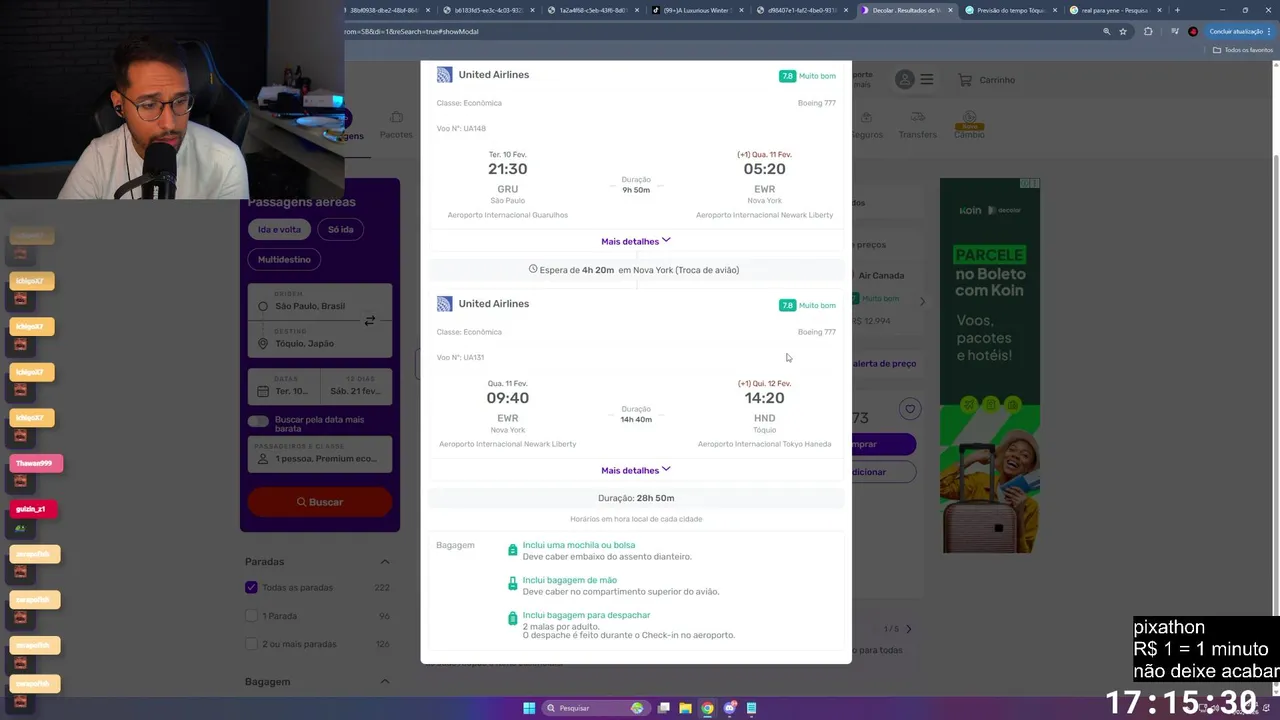Image resolution: width=1280 pixels, height=720 pixels.
Task: Click Concluir atualização button
Action: click(x=1240, y=31)
